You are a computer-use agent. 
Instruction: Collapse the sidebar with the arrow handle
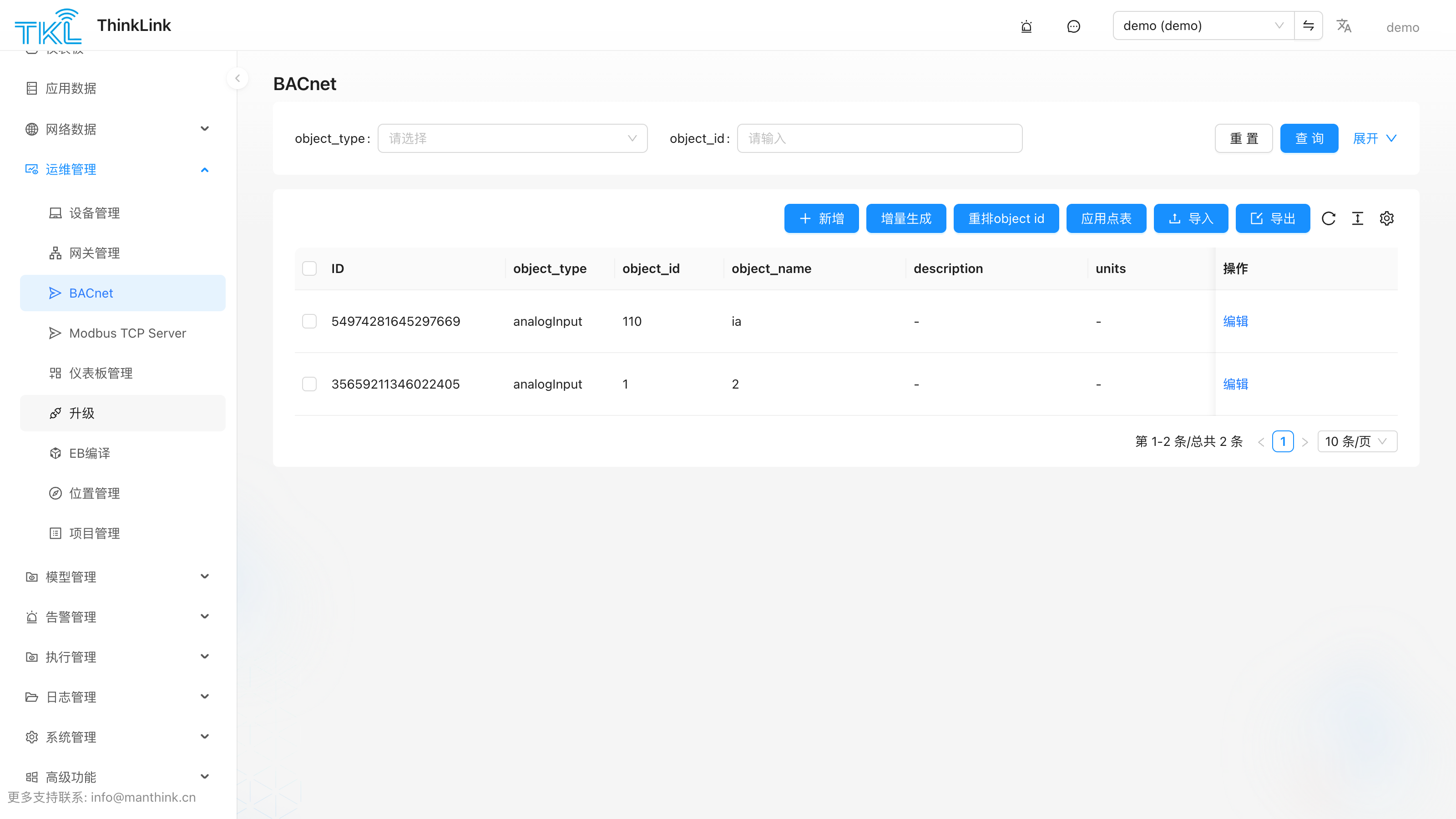click(238, 79)
